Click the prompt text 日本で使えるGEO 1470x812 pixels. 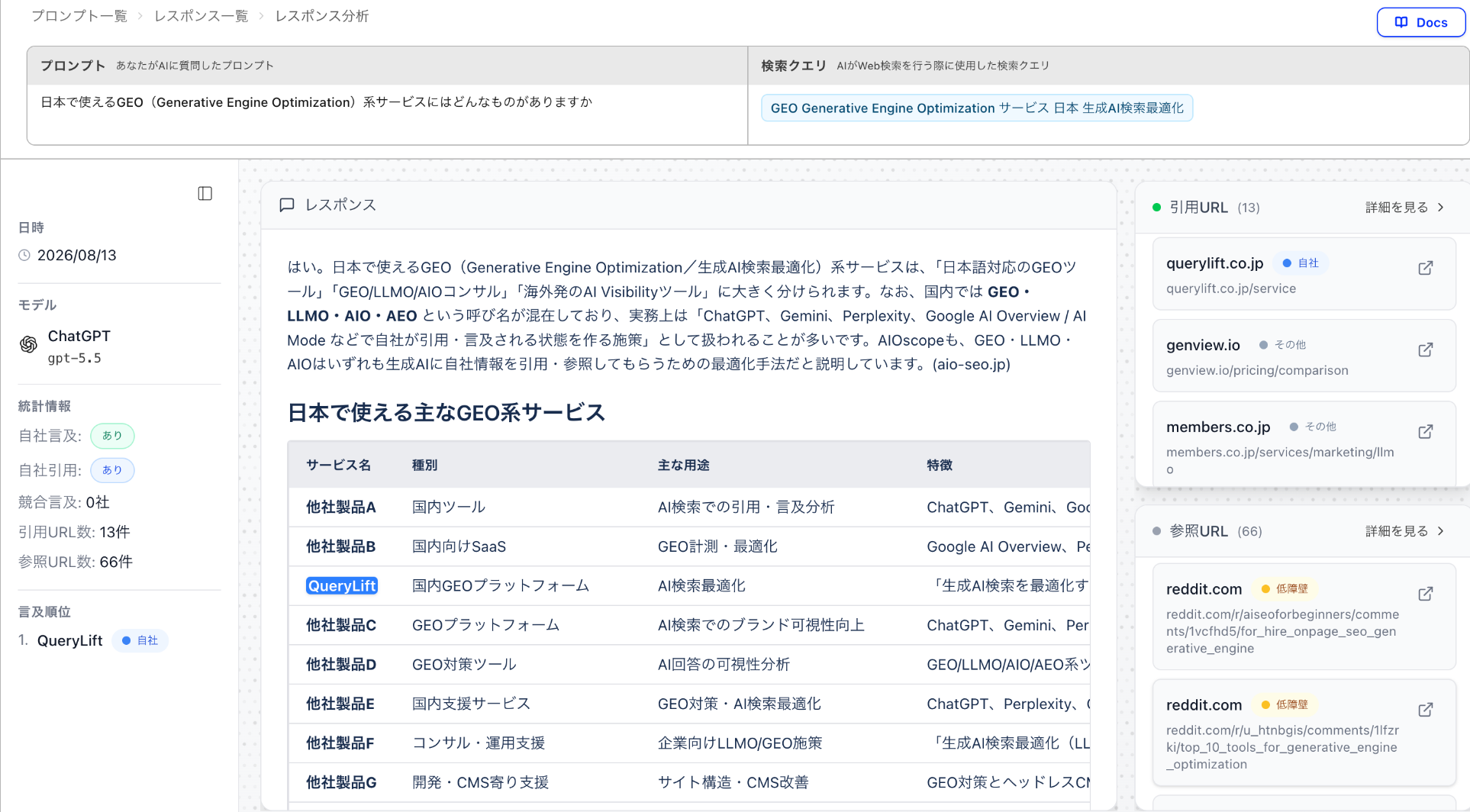317,102
